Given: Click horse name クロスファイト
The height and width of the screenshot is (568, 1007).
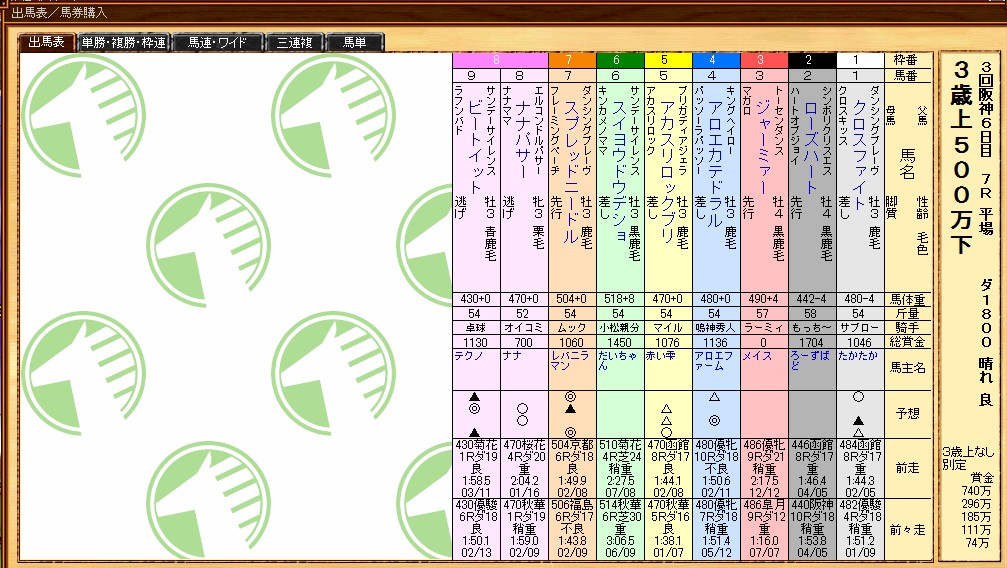Looking at the screenshot, I should (x=859, y=155).
